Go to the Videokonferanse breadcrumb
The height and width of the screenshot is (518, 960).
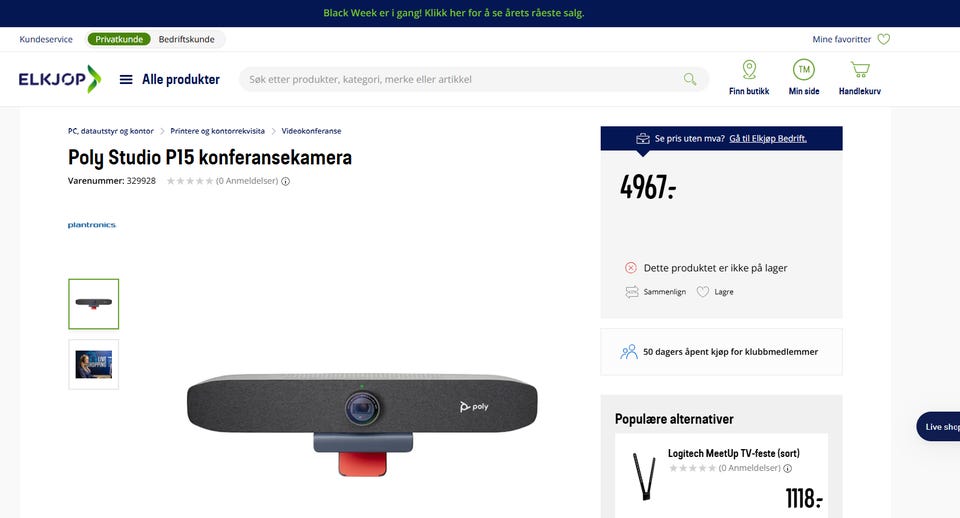click(x=311, y=131)
